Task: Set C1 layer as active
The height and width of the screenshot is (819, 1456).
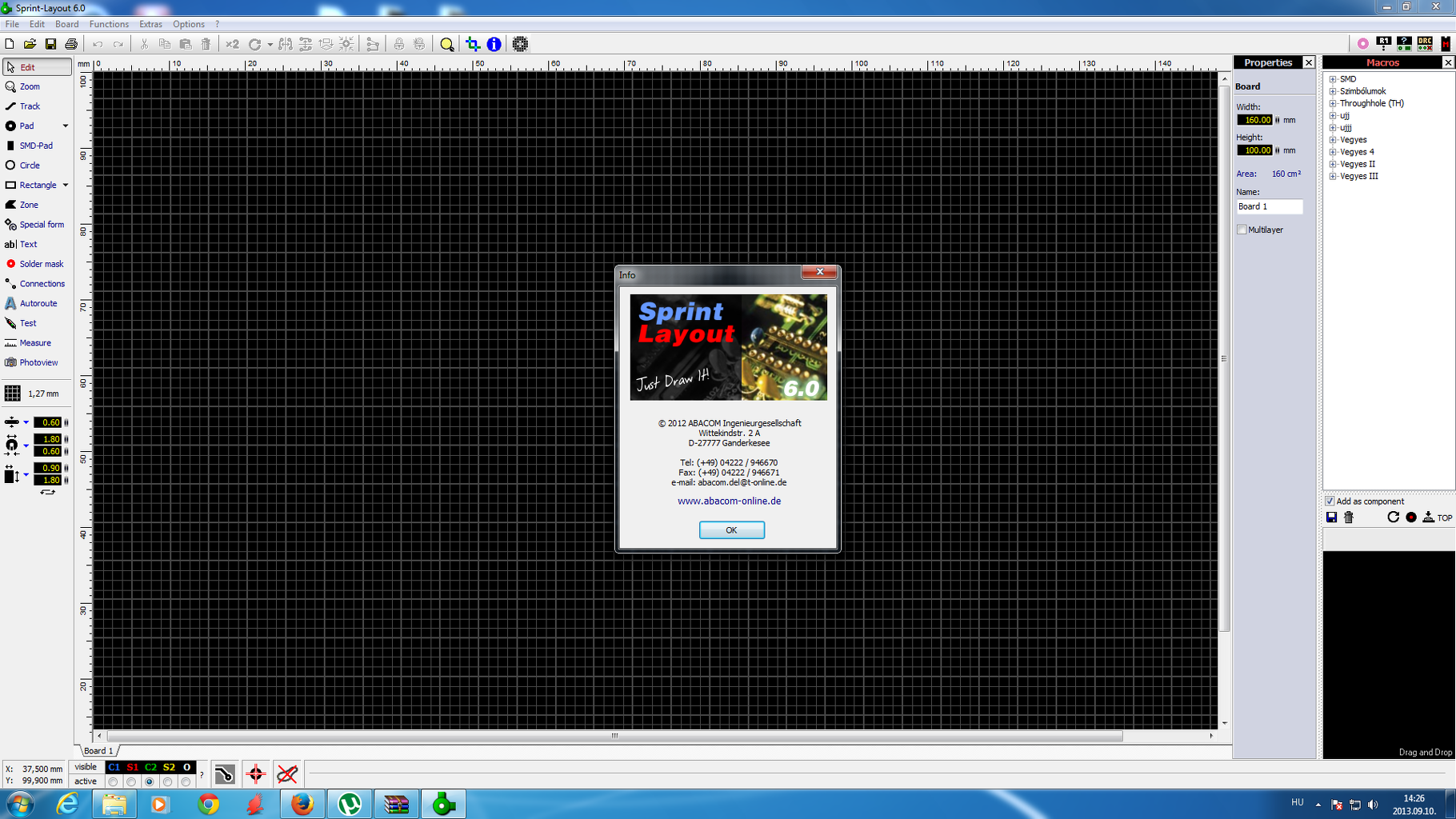Action: point(113,781)
